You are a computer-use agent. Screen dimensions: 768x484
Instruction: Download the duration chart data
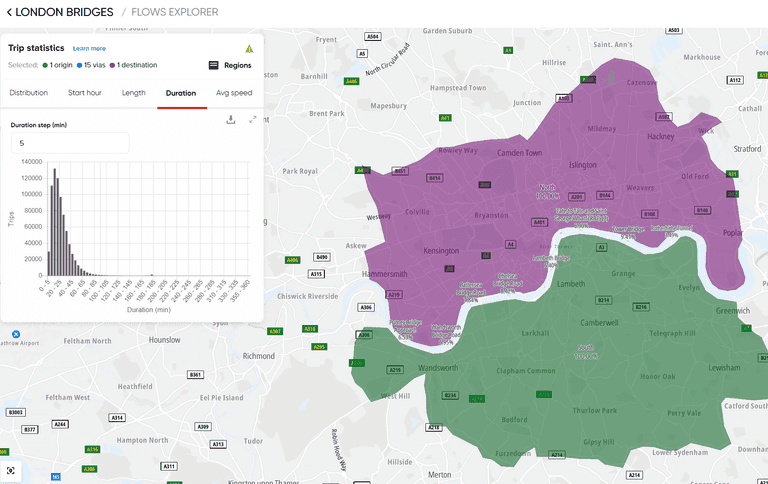pos(231,119)
